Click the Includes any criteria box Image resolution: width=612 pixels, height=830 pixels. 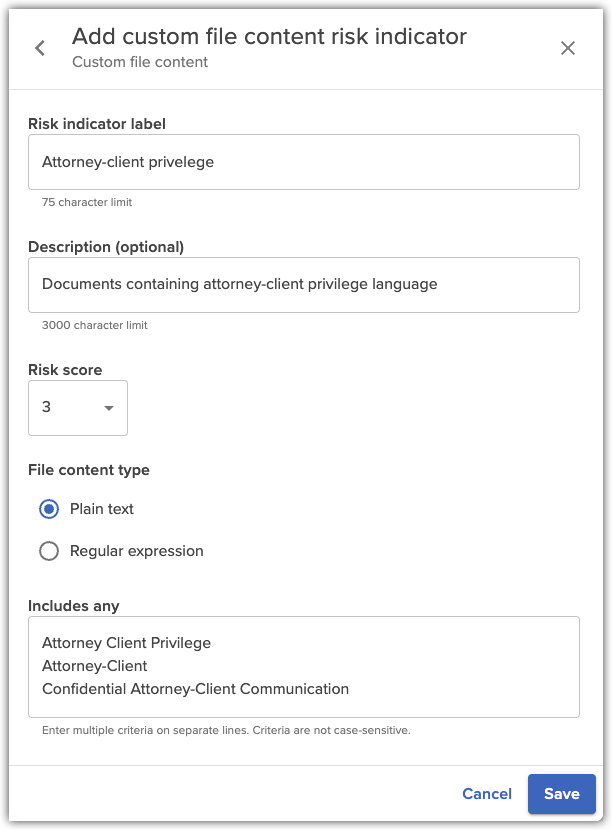[x=304, y=665]
